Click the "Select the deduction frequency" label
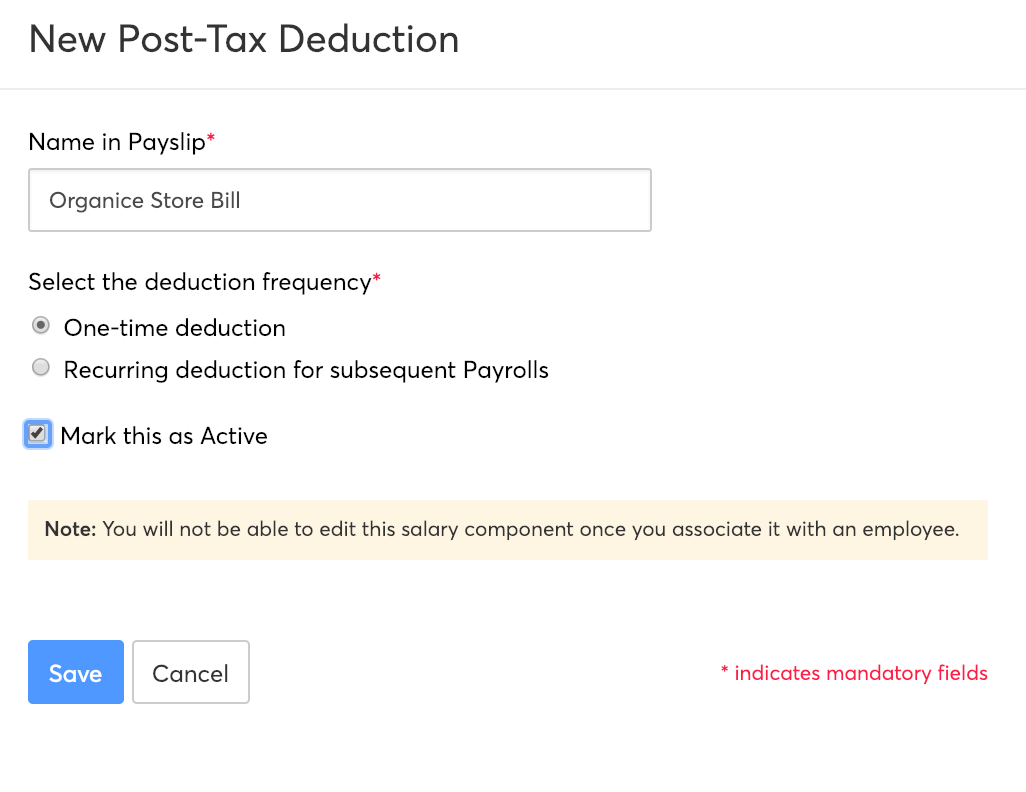The height and width of the screenshot is (792, 1026). coord(199,282)
